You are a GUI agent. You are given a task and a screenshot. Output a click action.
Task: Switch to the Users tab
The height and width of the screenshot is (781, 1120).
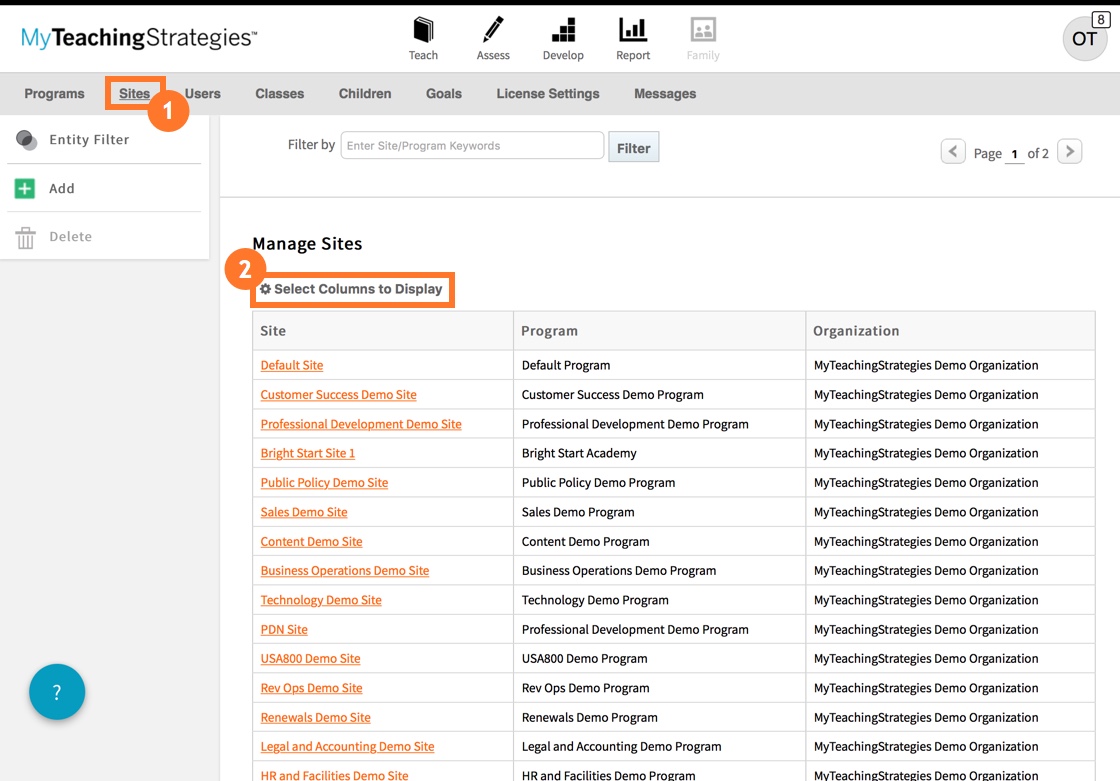[202, 93]
